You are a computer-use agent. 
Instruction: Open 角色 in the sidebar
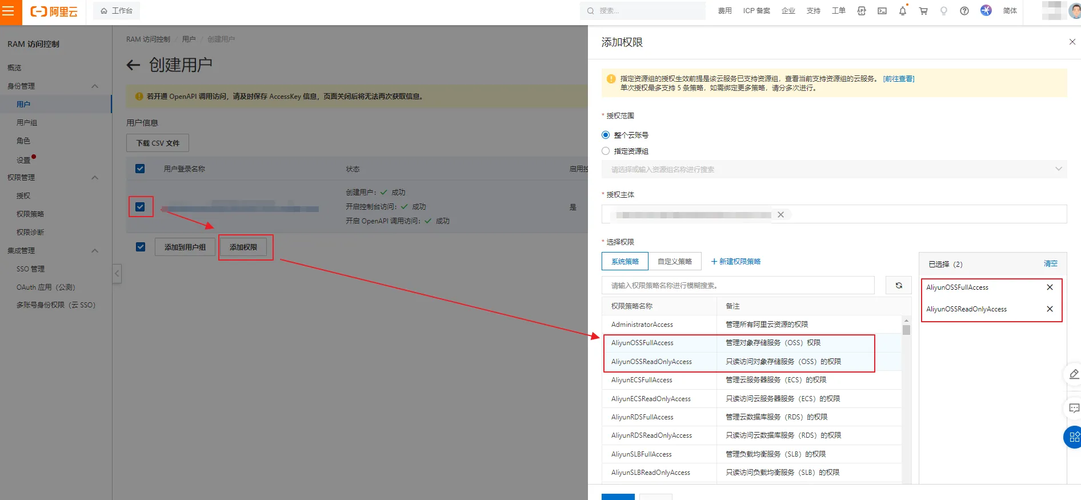(x=23, y=141)
